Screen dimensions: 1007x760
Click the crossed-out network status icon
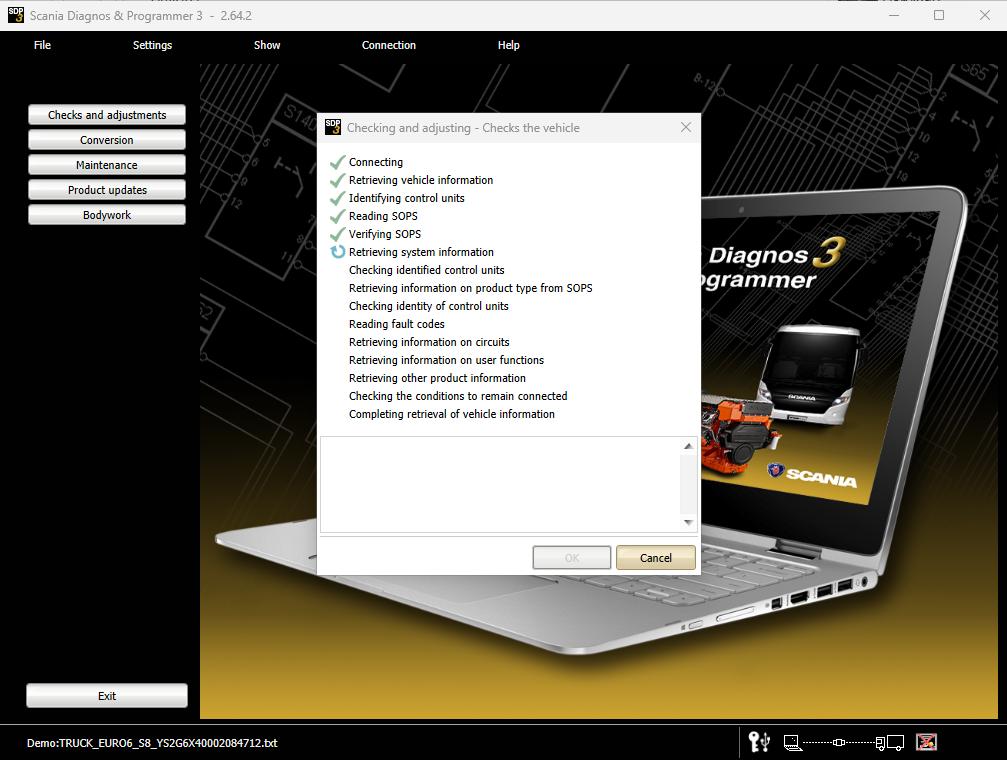coord(926,742)
